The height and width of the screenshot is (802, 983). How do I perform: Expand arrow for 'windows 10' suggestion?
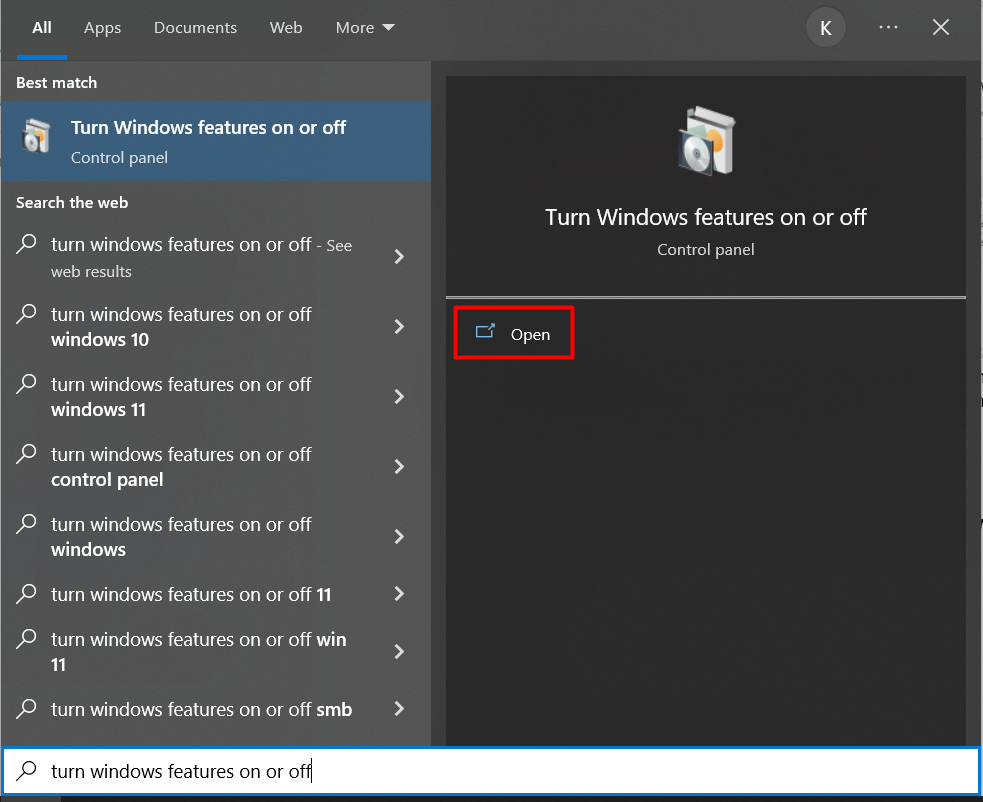pos(399,326)
